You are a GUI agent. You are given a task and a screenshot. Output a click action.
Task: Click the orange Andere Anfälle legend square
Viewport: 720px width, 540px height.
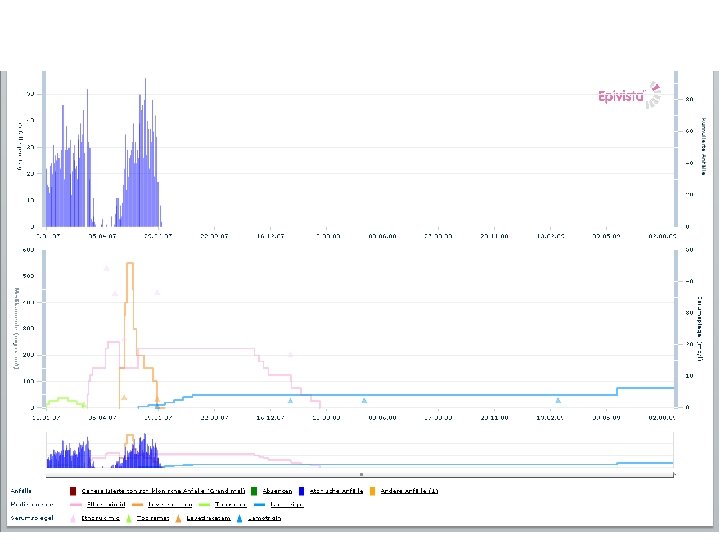tap(372, 491)
